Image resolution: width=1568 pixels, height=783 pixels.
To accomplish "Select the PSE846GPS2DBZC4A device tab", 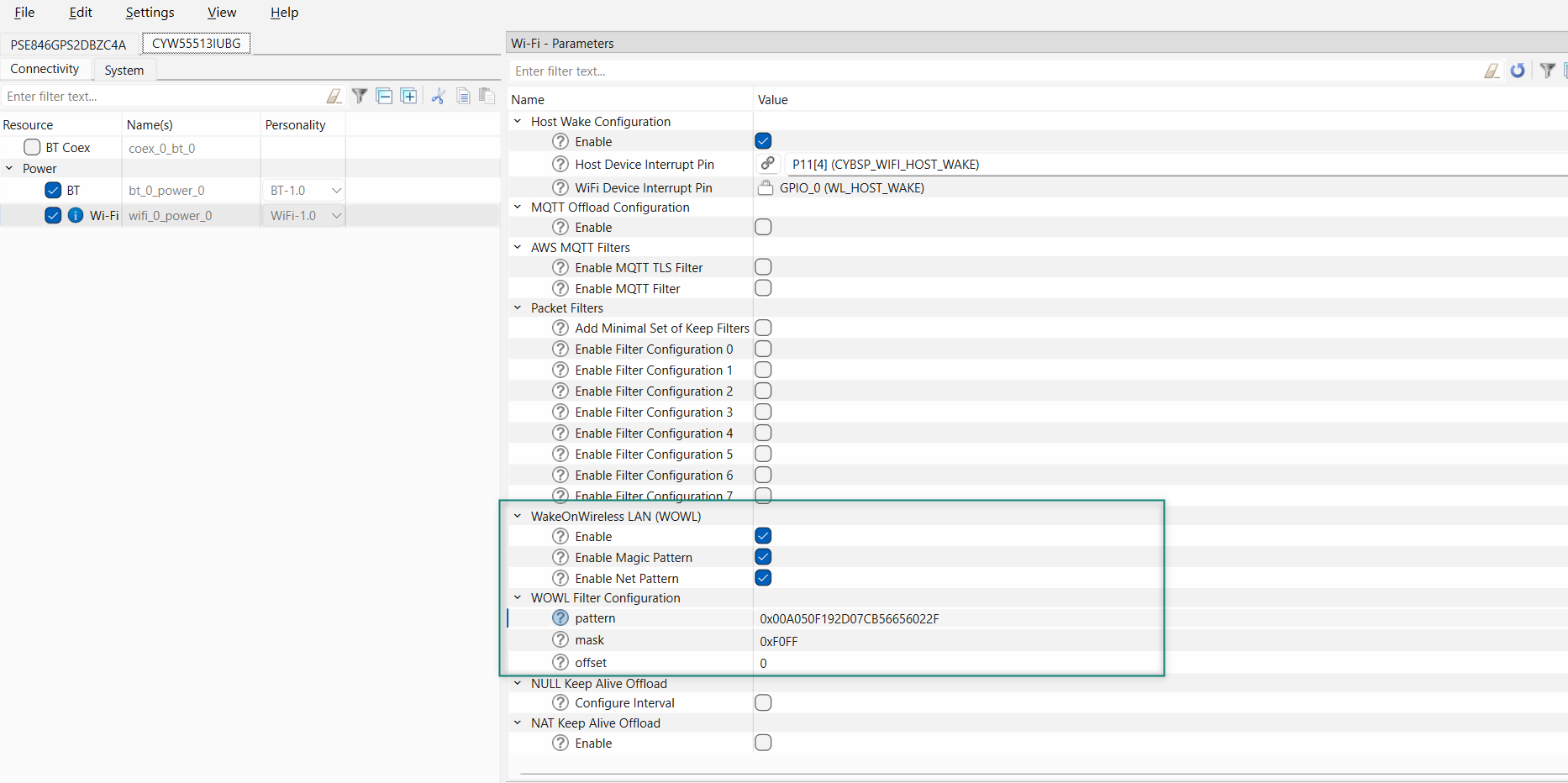I will point(68,45).
